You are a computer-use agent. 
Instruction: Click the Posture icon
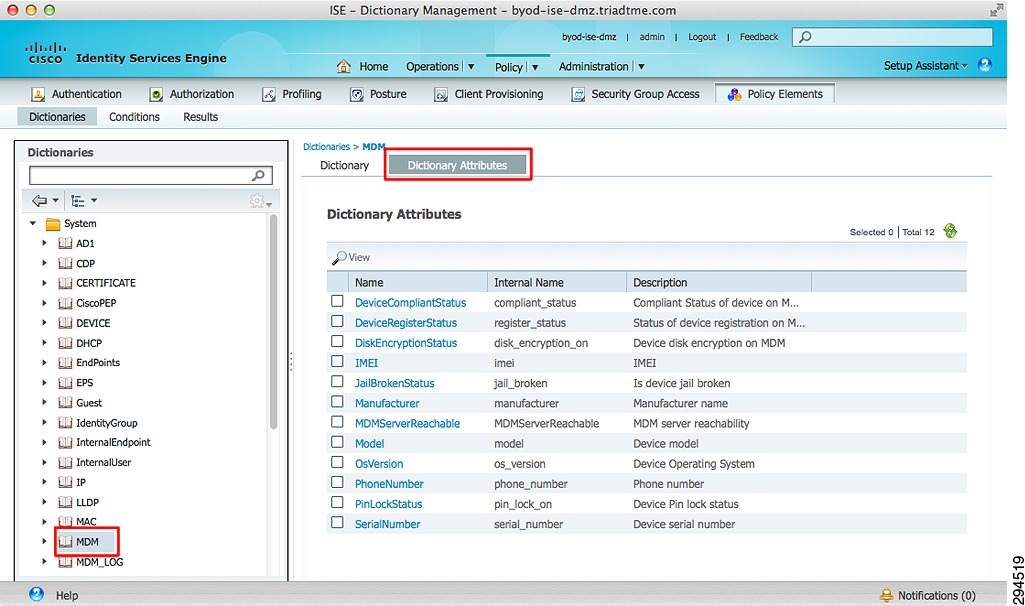356,94
